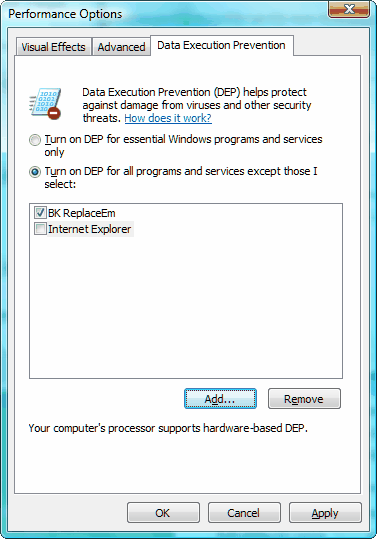Viewport: 377px width, 539px height.
Task: Select the BK ReplaceEm list entry
Action: pyautogui.click(x=81, y=213)
